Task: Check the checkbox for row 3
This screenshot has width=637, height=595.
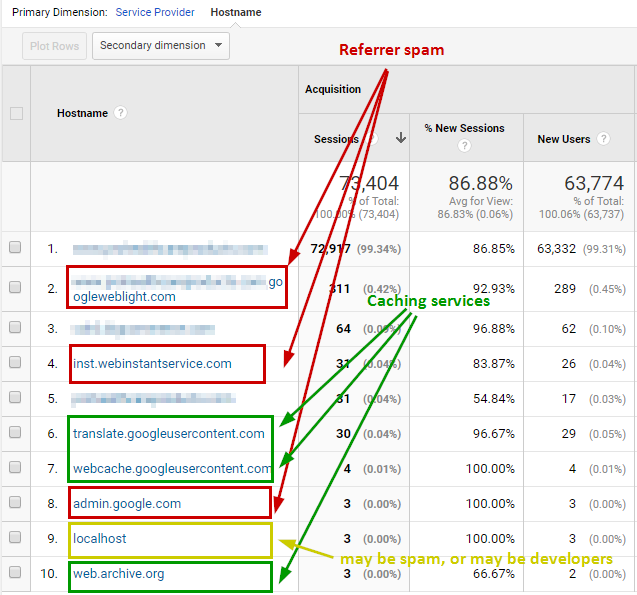Action: click(x=15, y=327)
